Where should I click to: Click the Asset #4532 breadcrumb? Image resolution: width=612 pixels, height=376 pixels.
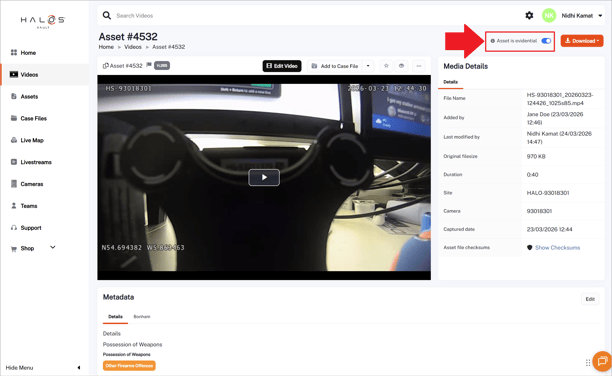pyautogui.click(x=169, y=47)
